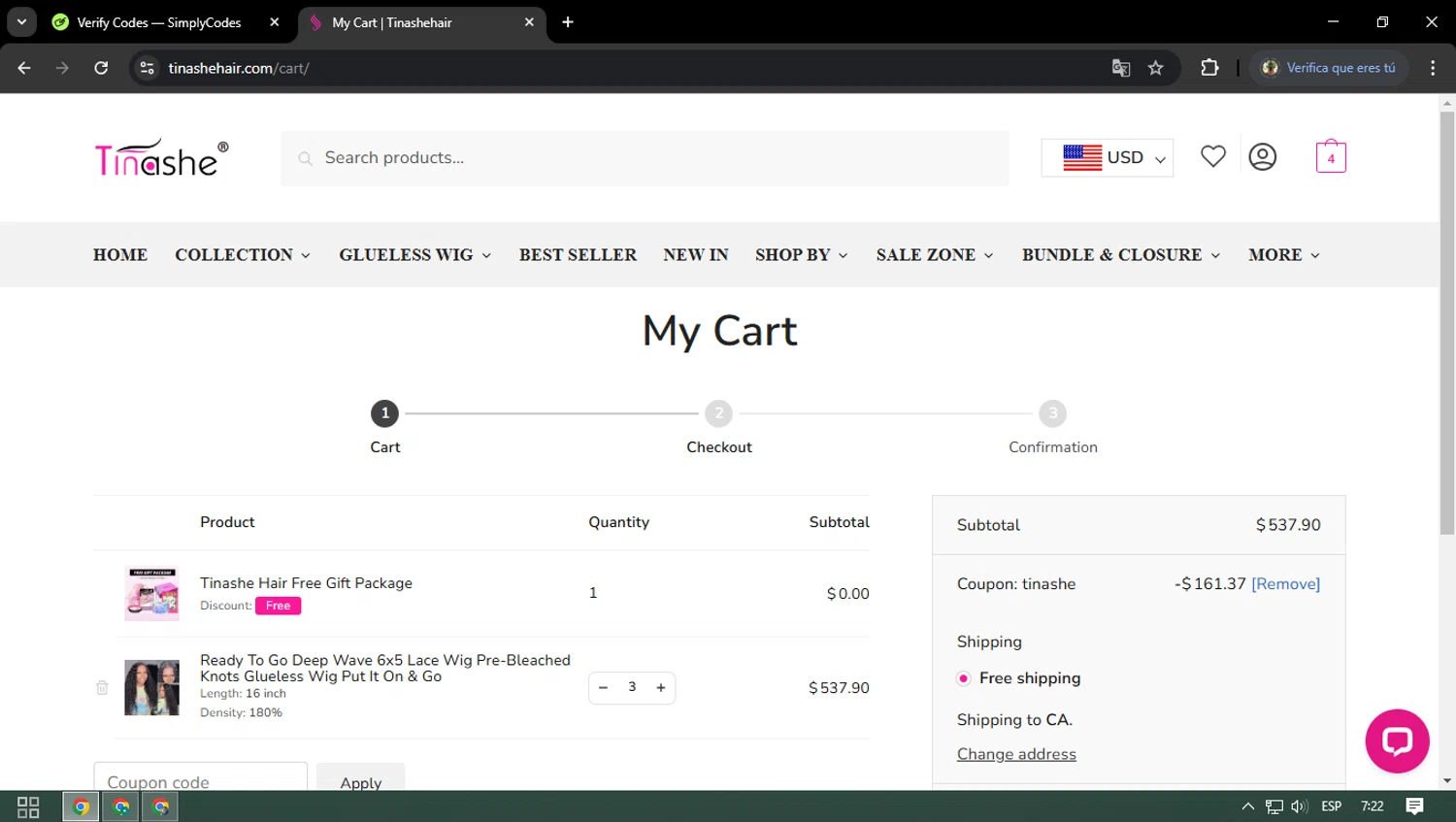Open the USD currency dropdown
This screenshot has height=822, width=1456.
tap(1108, 157)
